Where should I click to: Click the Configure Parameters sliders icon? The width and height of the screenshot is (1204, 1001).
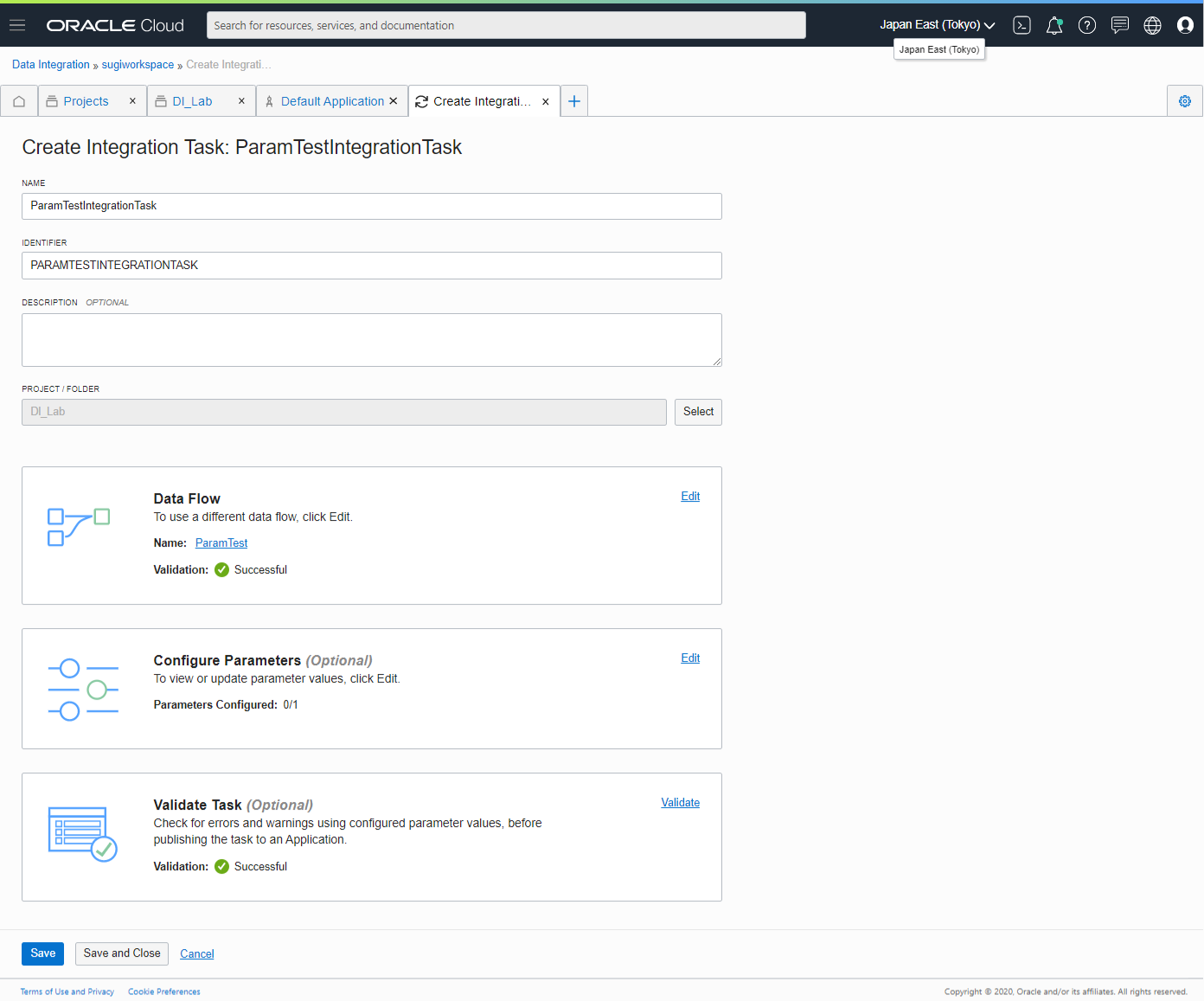click(83, 690)
